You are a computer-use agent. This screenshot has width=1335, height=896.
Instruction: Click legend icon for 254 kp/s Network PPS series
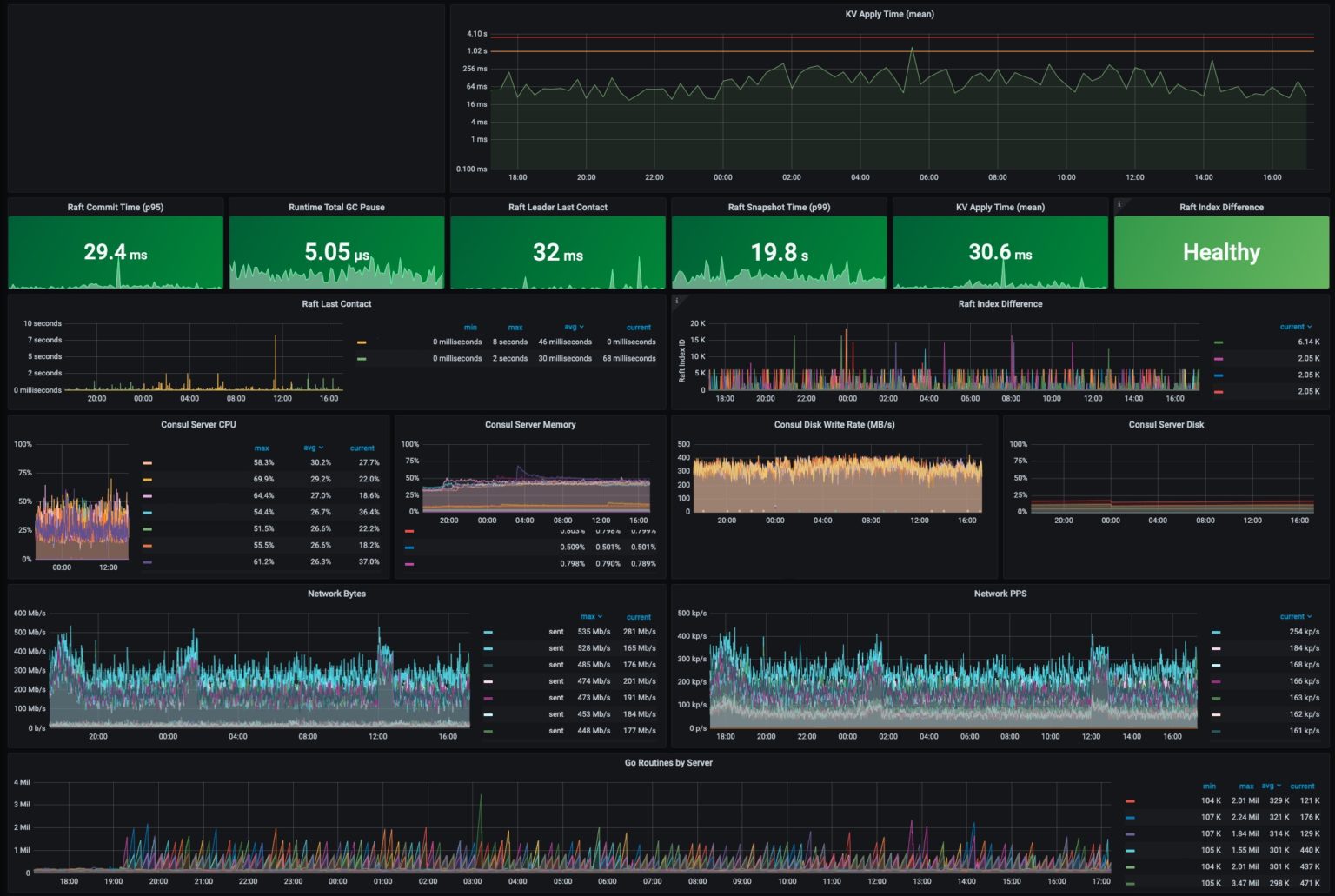click(1216, 633)
